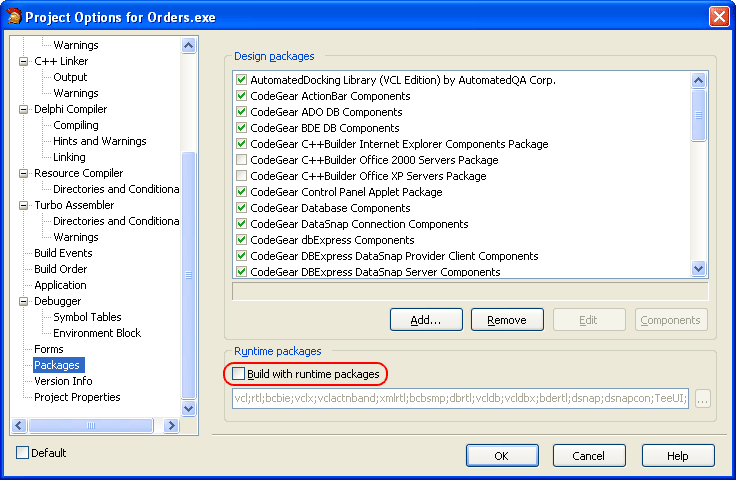
Task: Click the runtime packages ellipsis browse button
Action: click(703, 399)
